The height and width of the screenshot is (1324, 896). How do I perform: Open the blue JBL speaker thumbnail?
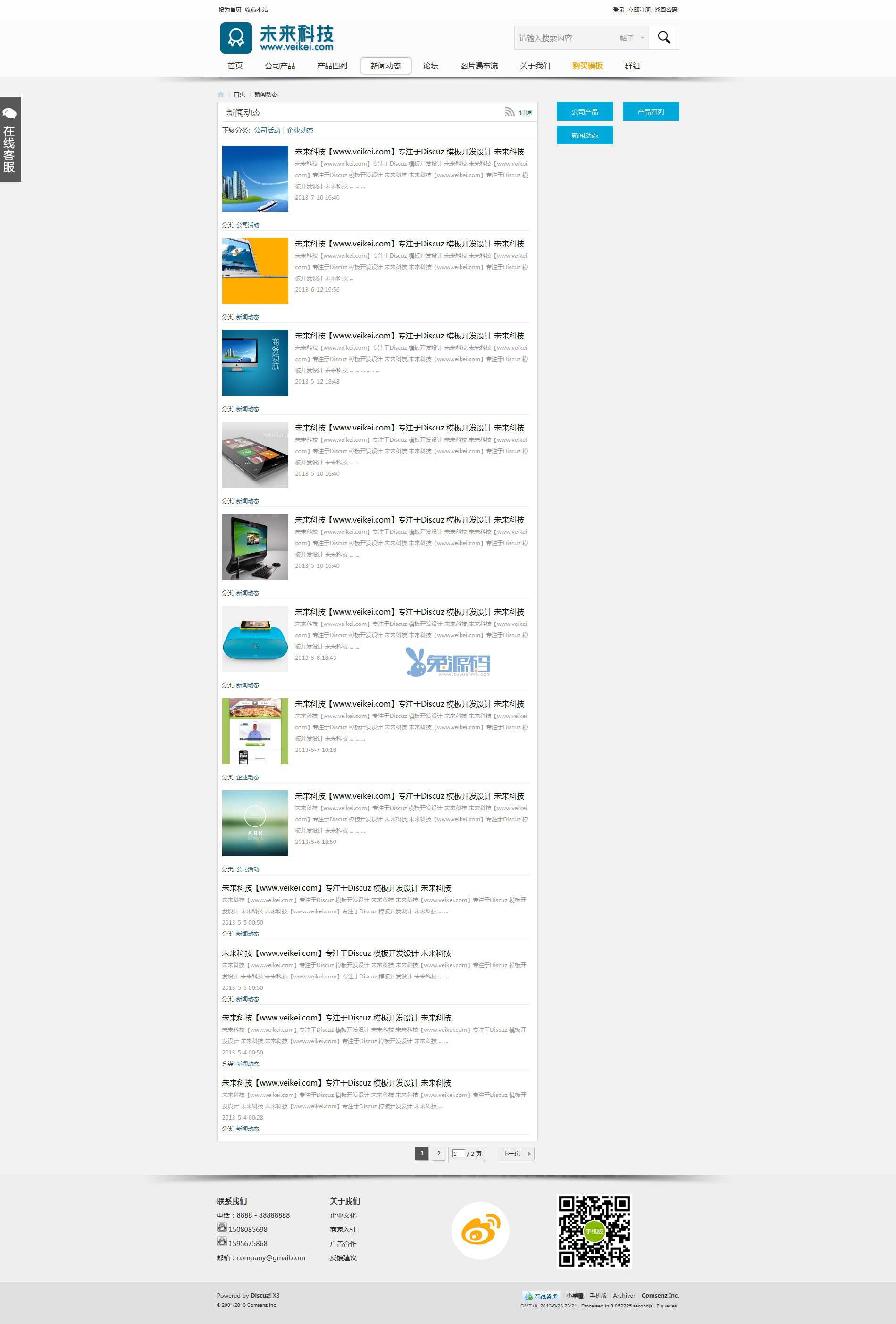(x=255, y=639)
